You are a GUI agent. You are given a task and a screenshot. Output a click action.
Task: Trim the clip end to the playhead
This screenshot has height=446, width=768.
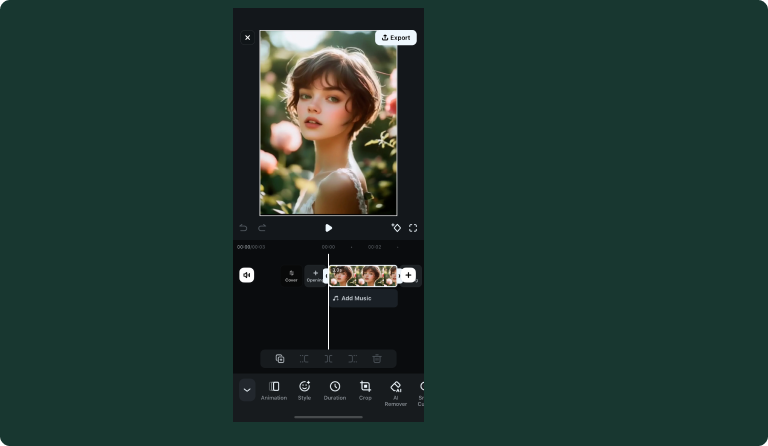point(353,359)
